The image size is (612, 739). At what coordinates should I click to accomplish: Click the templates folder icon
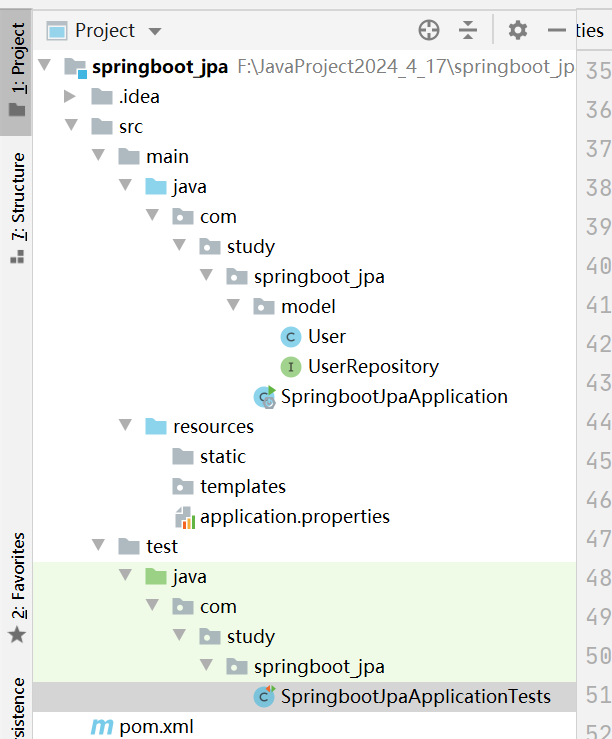tap(183, 486)
